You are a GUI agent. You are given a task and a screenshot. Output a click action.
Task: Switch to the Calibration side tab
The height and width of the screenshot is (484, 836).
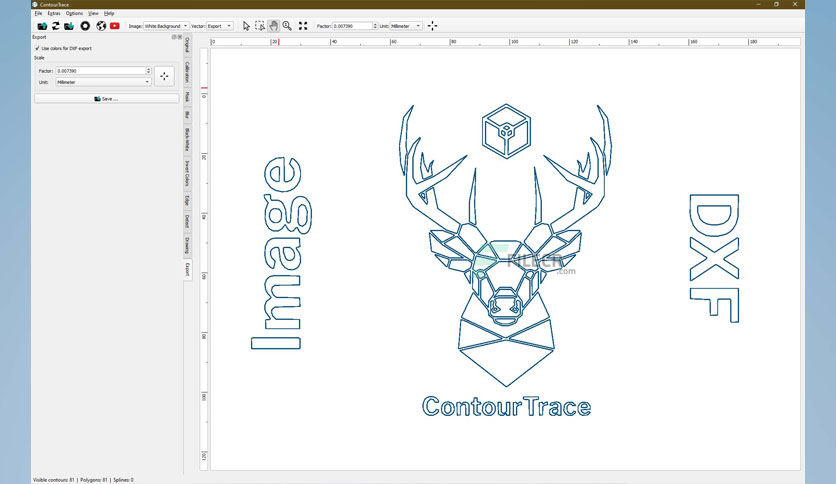187,72
